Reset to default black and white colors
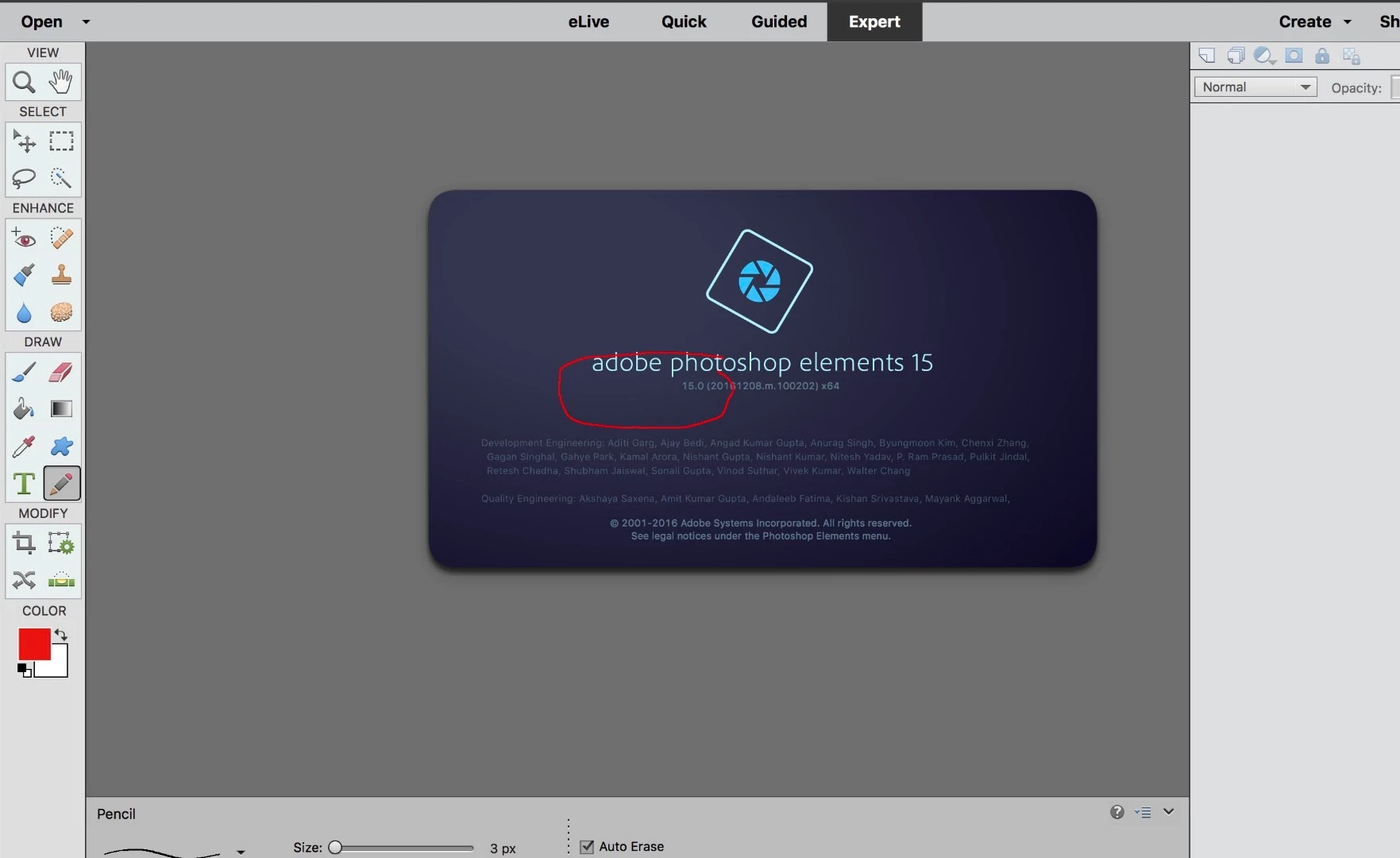1400x858 pixels. pos(25,671)
